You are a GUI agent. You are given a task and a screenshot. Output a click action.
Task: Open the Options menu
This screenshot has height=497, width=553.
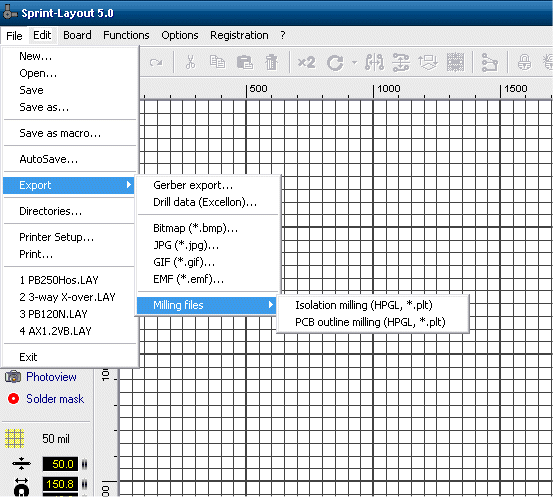click(x=180, y=35)
